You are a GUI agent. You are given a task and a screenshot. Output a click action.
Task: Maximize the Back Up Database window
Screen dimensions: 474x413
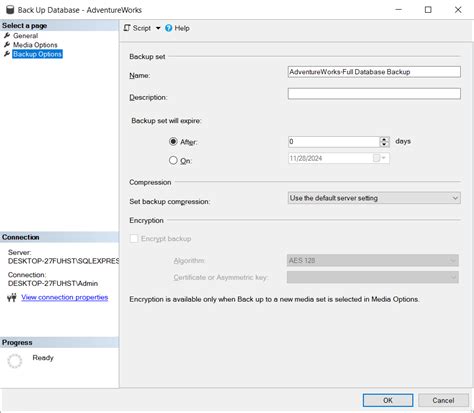click(428, 10)
